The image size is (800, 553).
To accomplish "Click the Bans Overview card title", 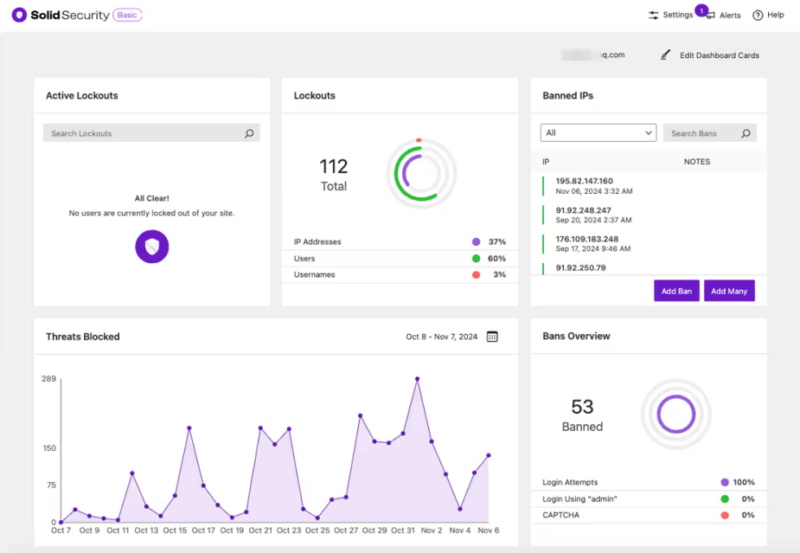I will (576, 336).
